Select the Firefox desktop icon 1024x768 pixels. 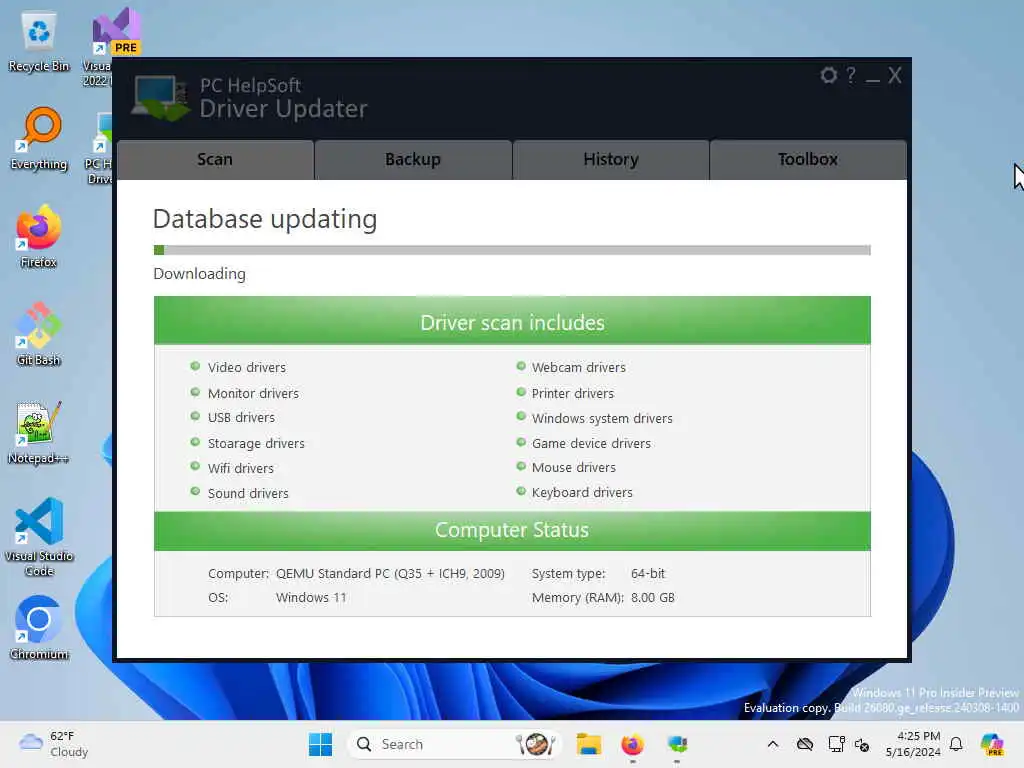[x=39, y=236]
